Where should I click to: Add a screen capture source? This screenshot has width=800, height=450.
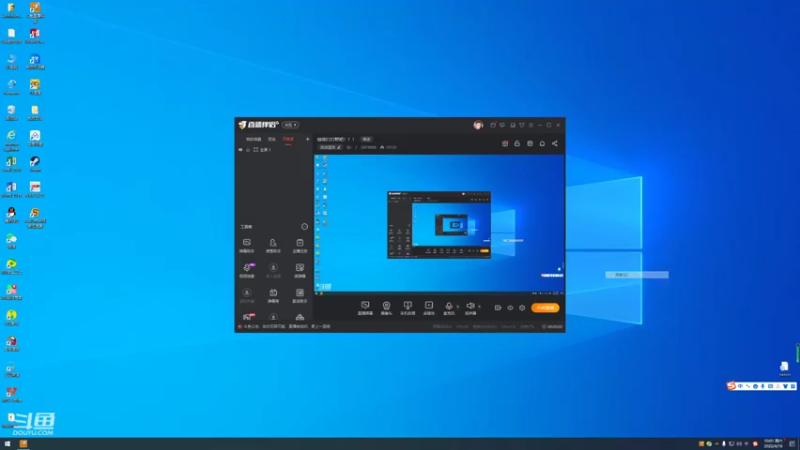[x=365, y=308]
